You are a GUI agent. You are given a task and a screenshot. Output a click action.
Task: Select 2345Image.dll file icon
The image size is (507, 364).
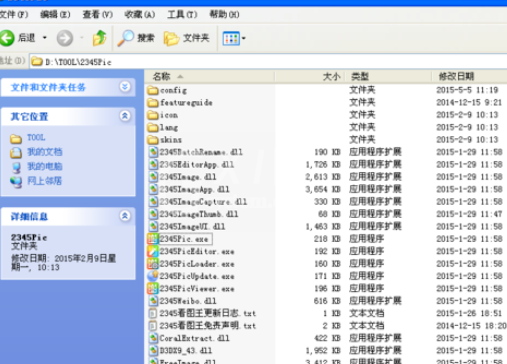153,177
